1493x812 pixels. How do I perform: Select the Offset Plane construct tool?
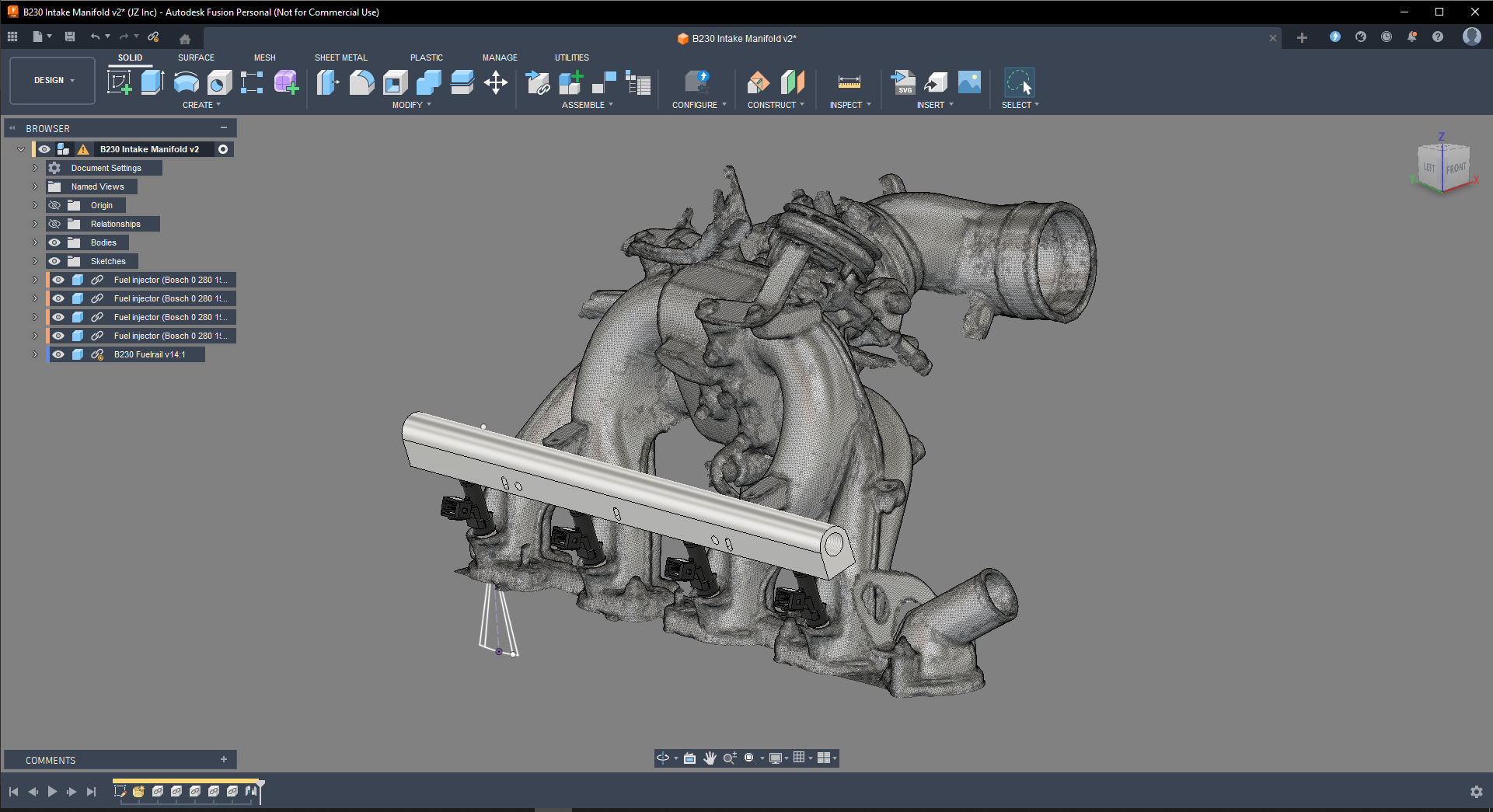(x=759, y=82)
